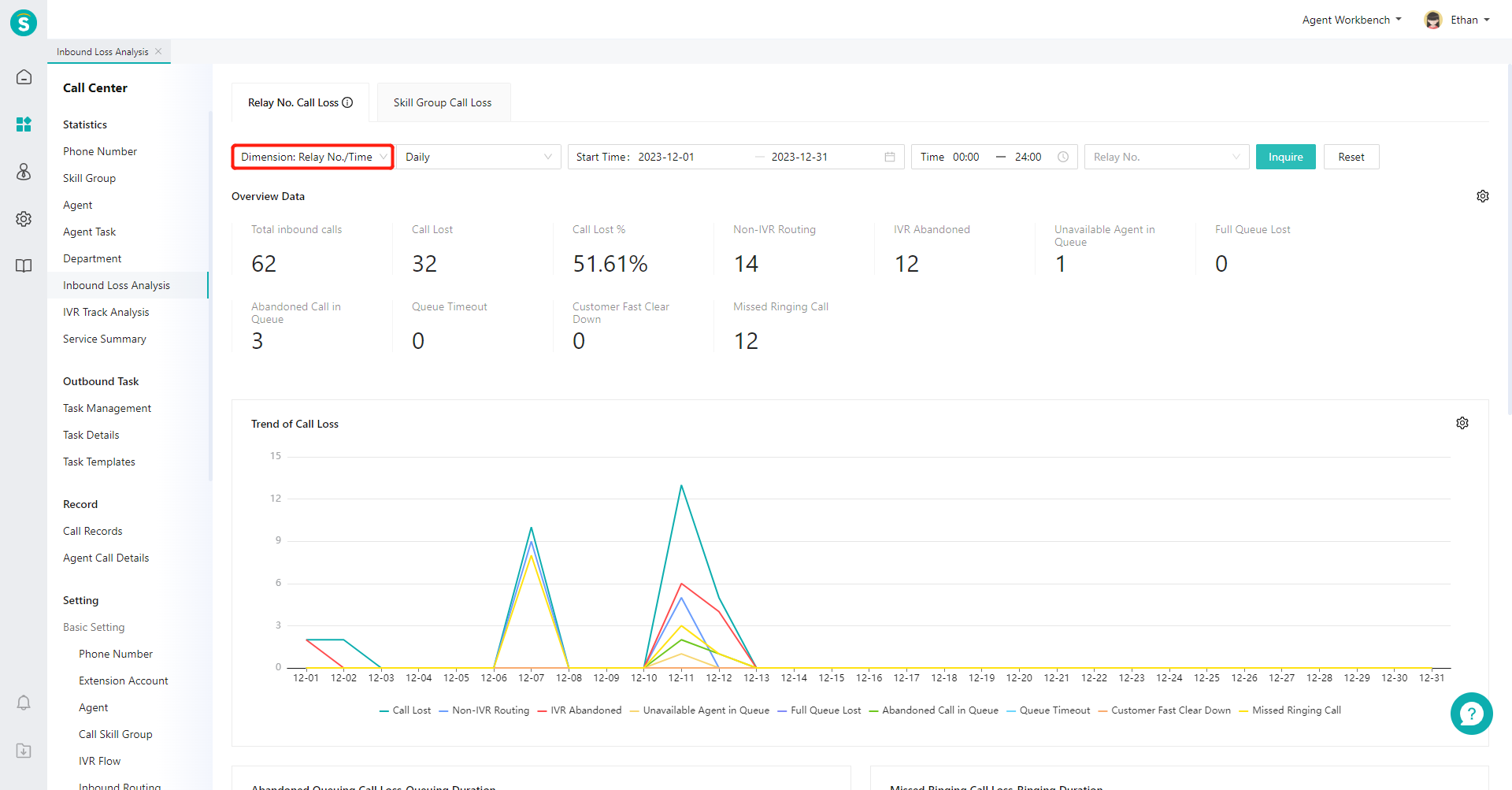Toggle Unavailable Agent in Queue legend series

[x=699, y=710]
